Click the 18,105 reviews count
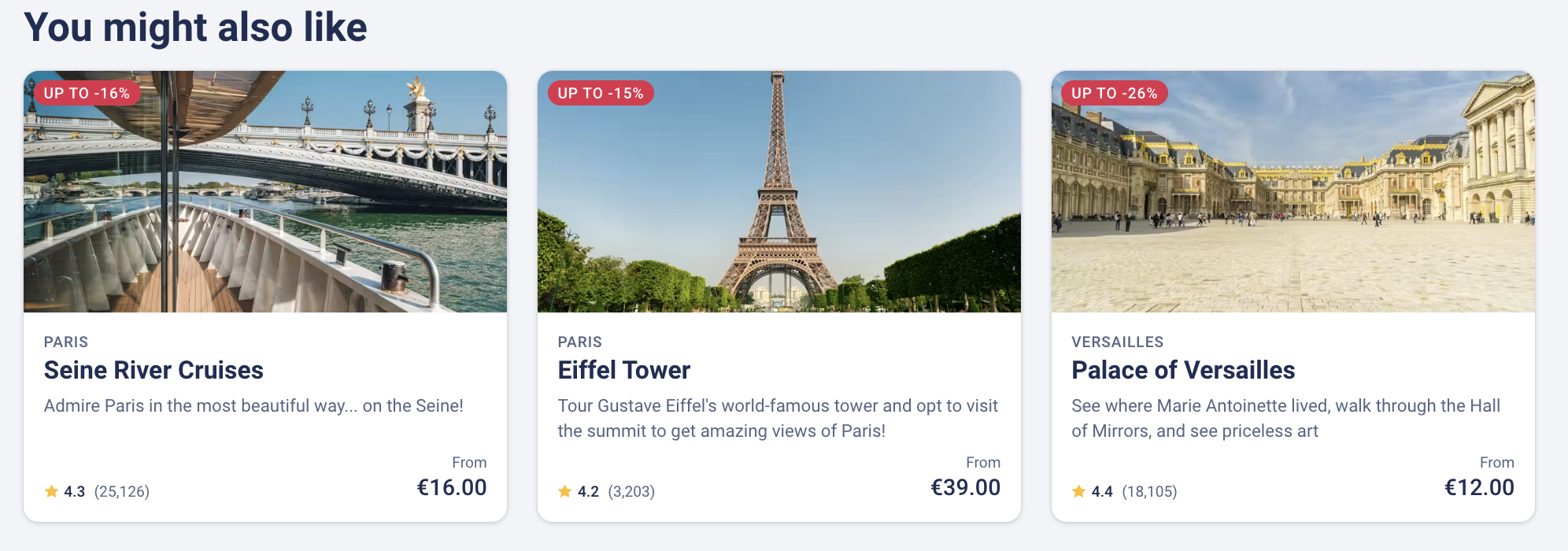1568x551 pixels. click(x=1149, y=492)
